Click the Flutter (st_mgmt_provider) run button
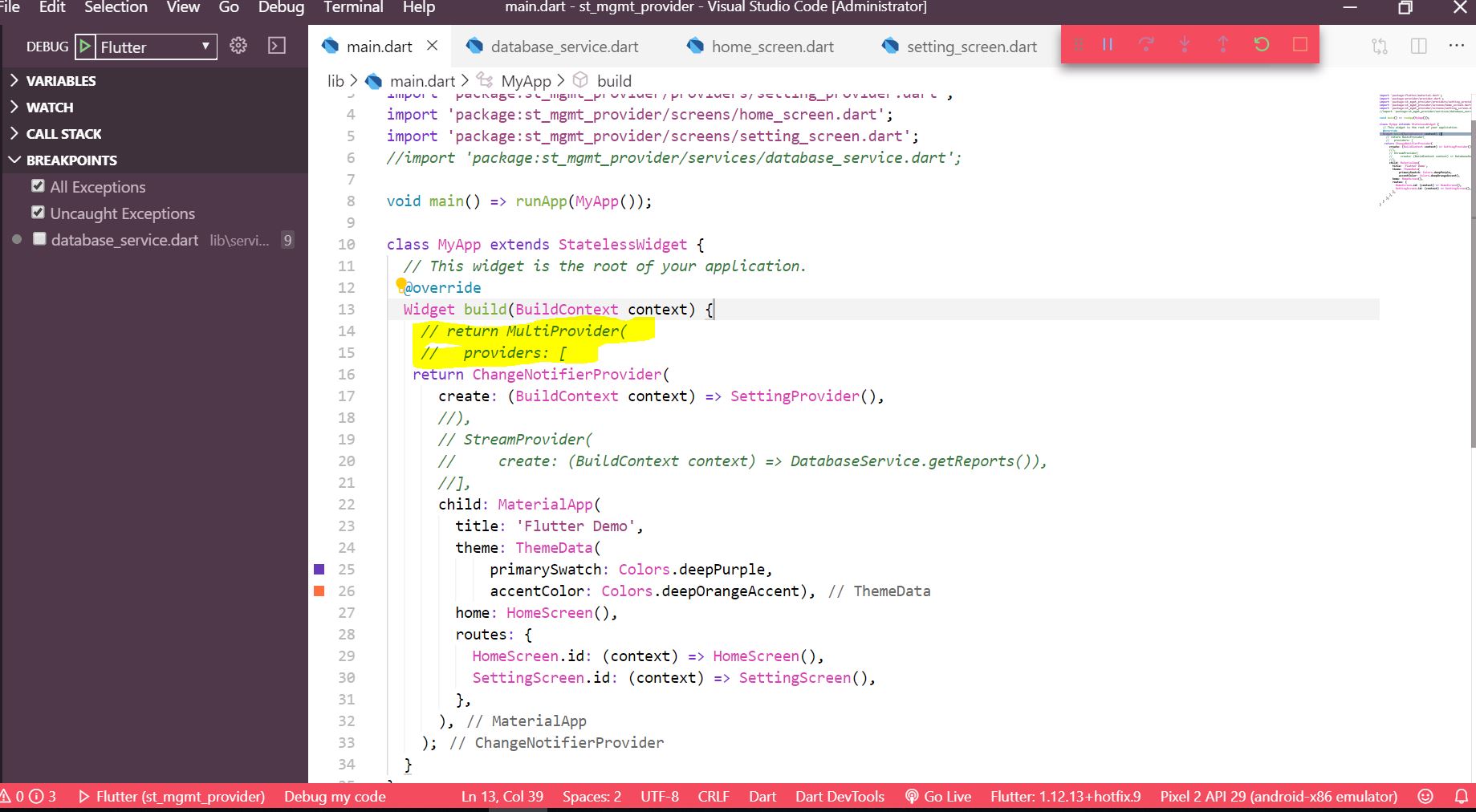The width and height of the screenshot is (1476, 812). pyautogui.click(x=173, y=796)
